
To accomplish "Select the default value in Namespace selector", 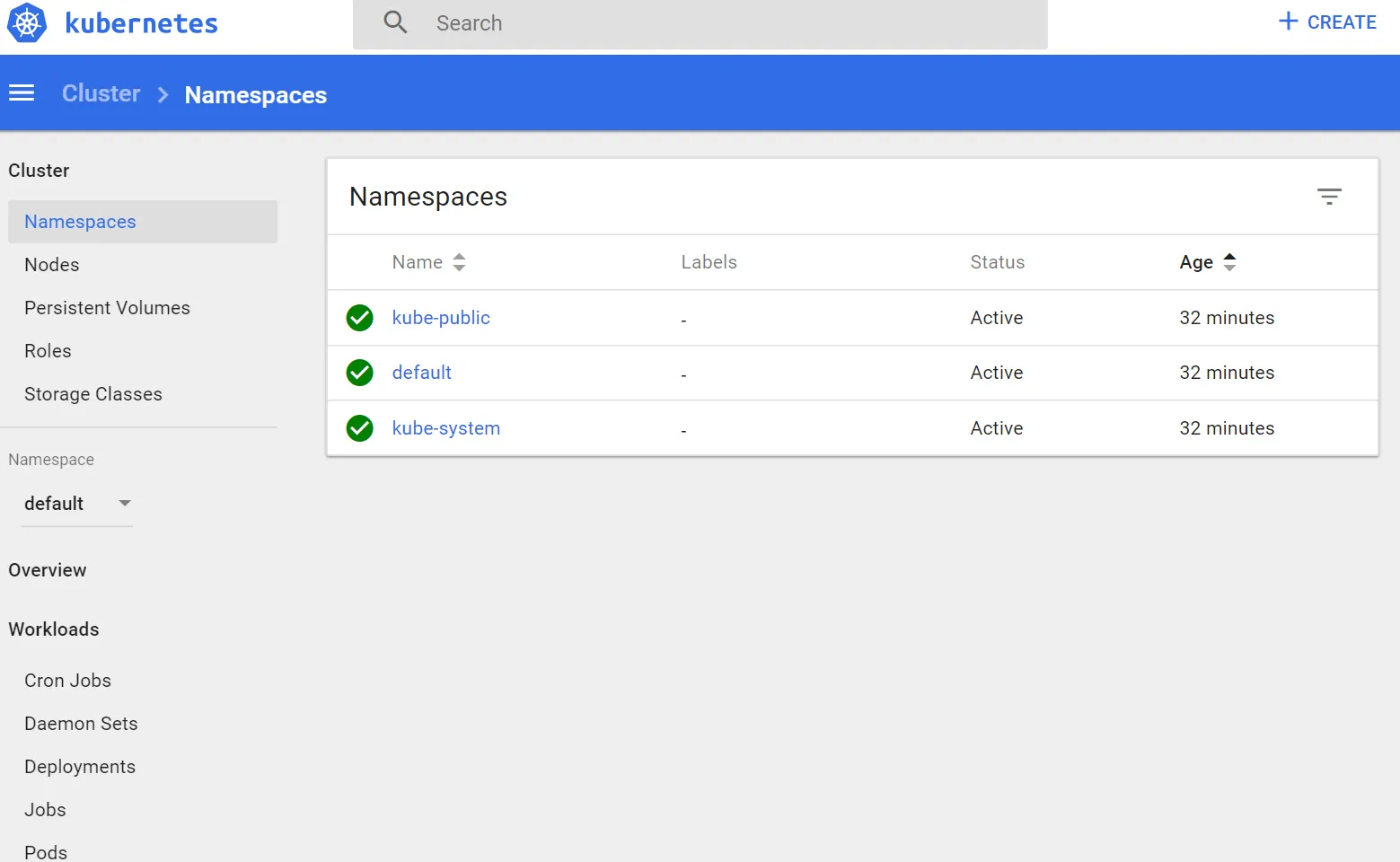I will pyautogui.click(x=54, y=504).
